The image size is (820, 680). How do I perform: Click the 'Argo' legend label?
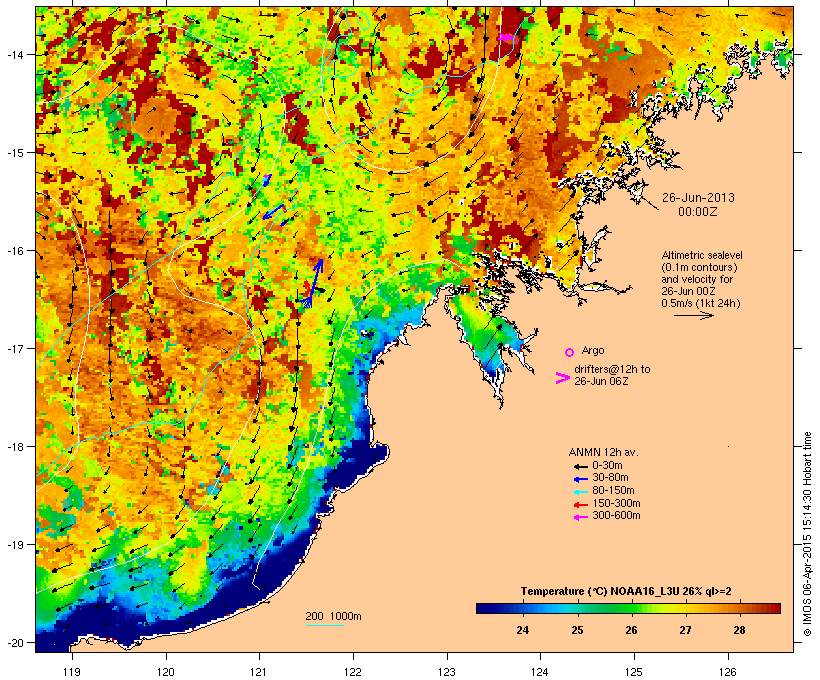click(593, 350)
